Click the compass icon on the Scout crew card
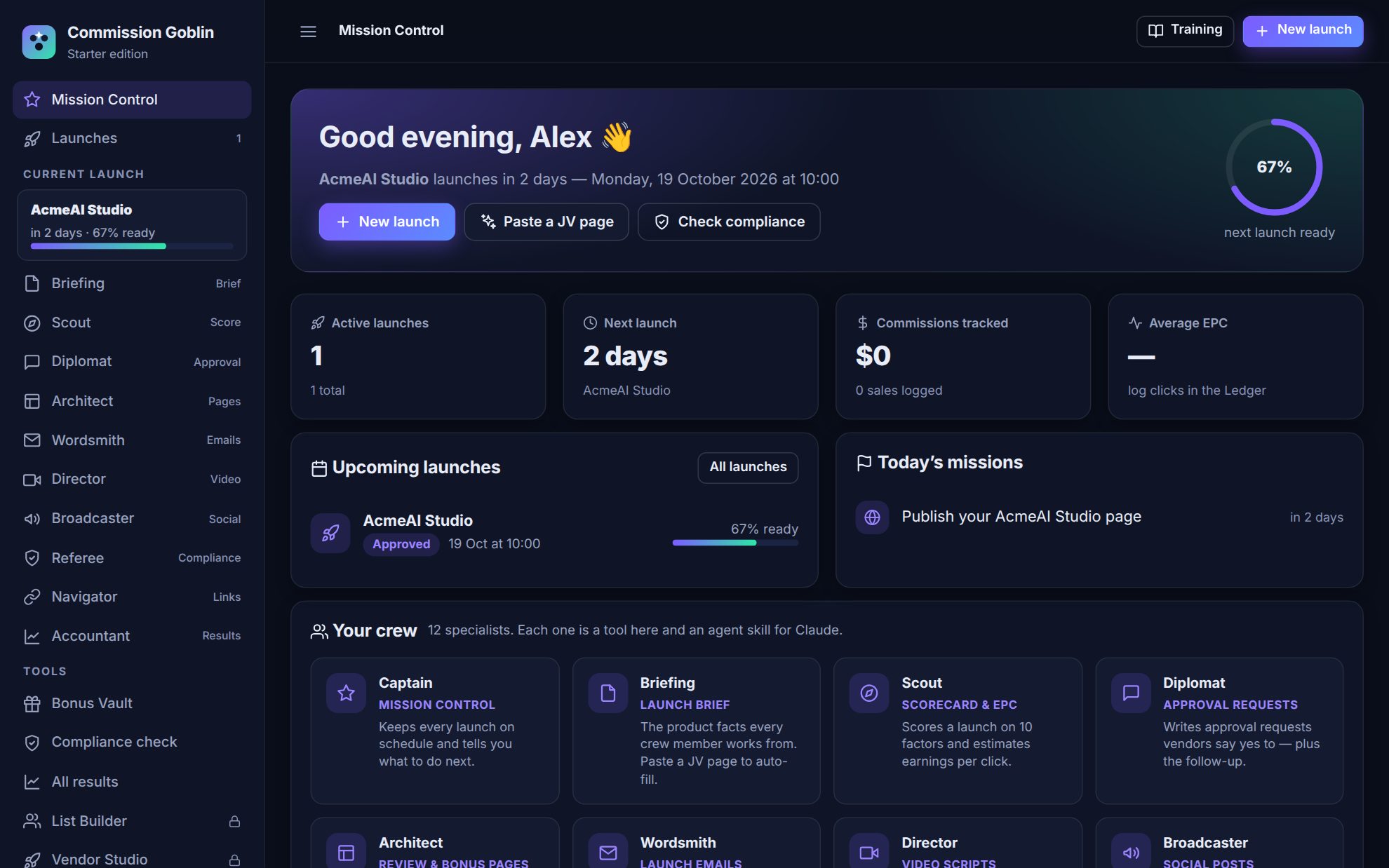Viewport: 1389px width, 868px height. 869,693
